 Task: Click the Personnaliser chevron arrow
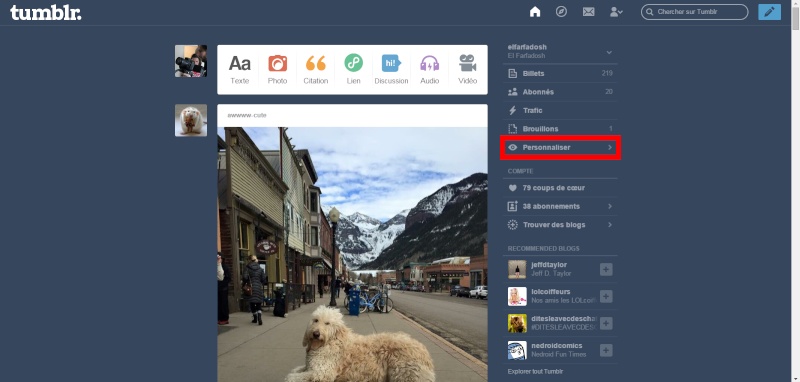pos(610,147)
